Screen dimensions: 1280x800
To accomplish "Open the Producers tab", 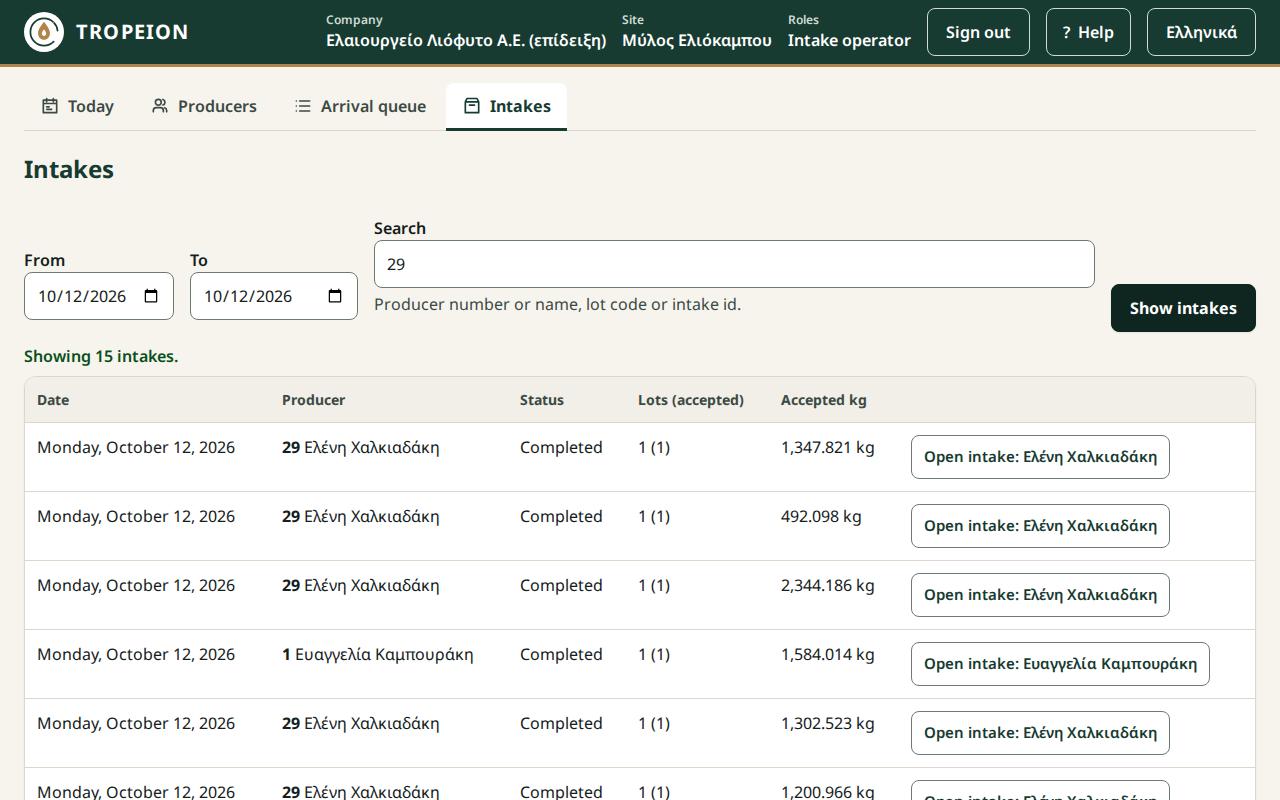I will coord(205,106).
